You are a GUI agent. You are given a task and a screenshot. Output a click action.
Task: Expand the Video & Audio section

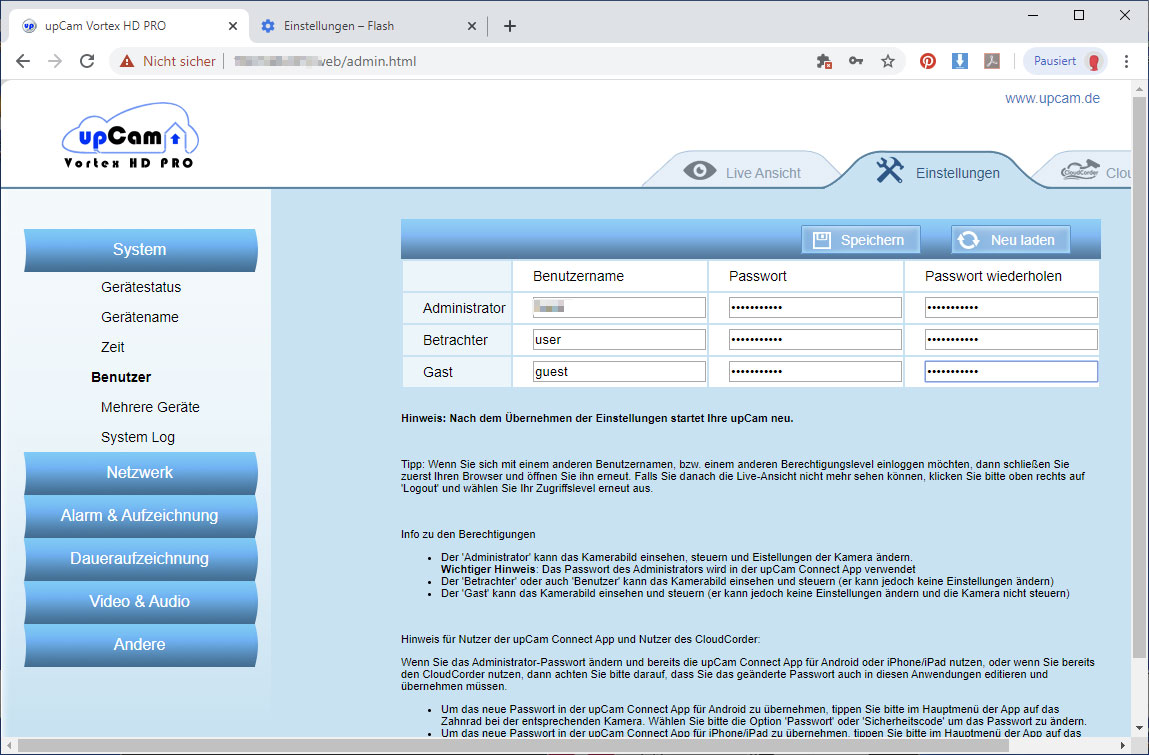coord(140,602)
